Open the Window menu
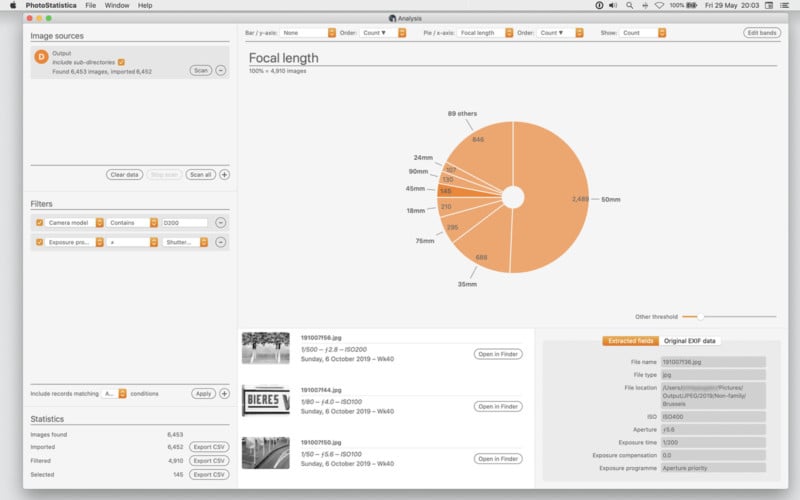The width and height of the screenshot is (800, 500). point(117,5)
